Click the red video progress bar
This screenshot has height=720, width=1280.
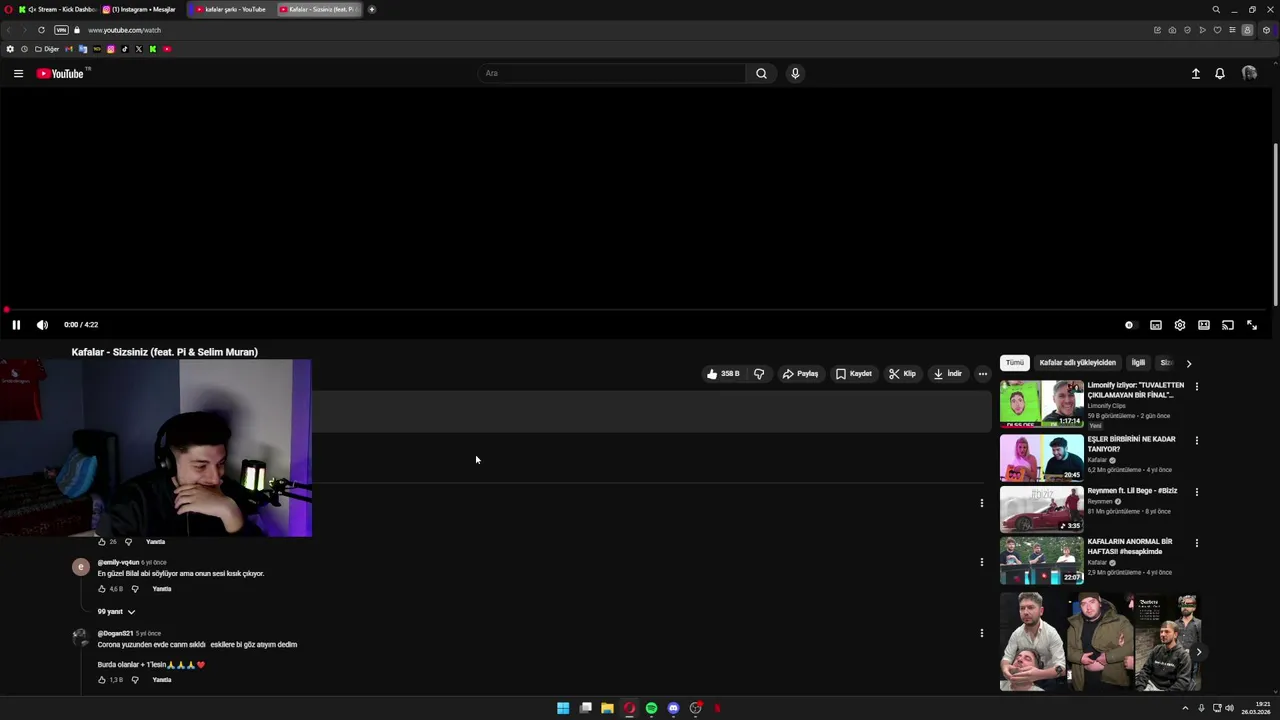tap(636, 310)
